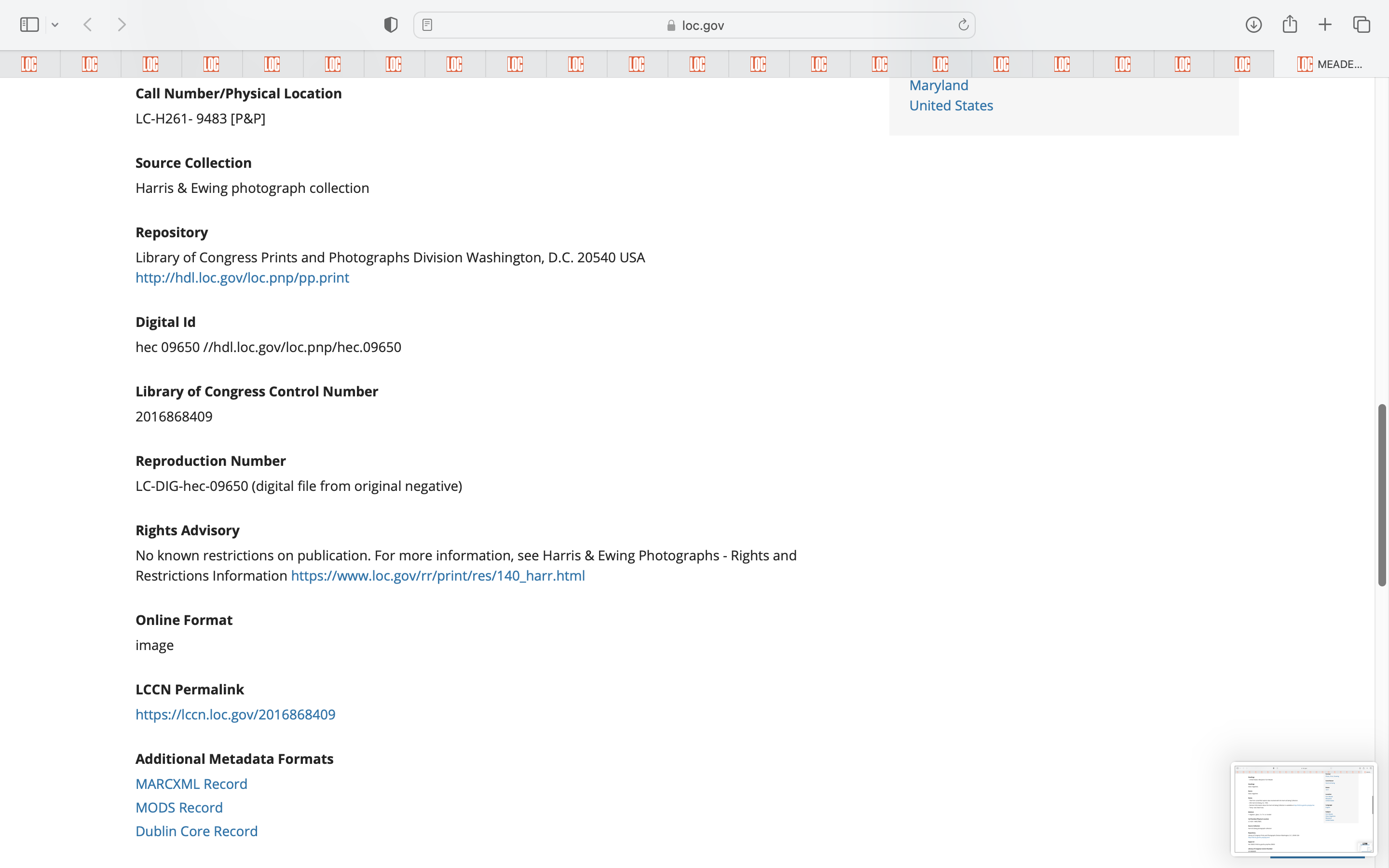Image resolution: width=1389 pixels, height=868 pixels.
Task: Switch to the first LOC tab
Action: 29,64
